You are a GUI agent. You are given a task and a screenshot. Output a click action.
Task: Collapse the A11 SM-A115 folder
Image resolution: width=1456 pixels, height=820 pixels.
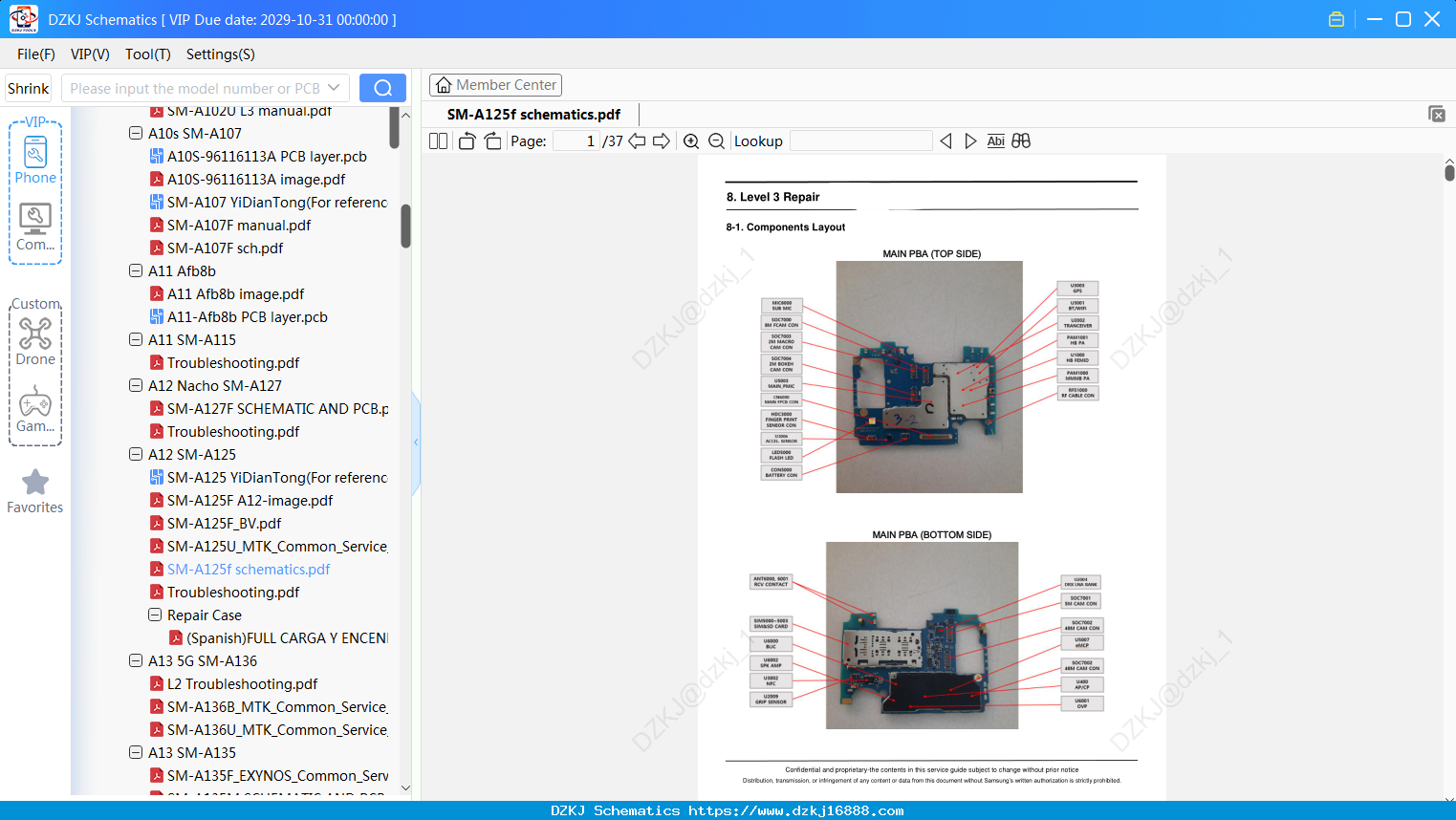point(136,340)
